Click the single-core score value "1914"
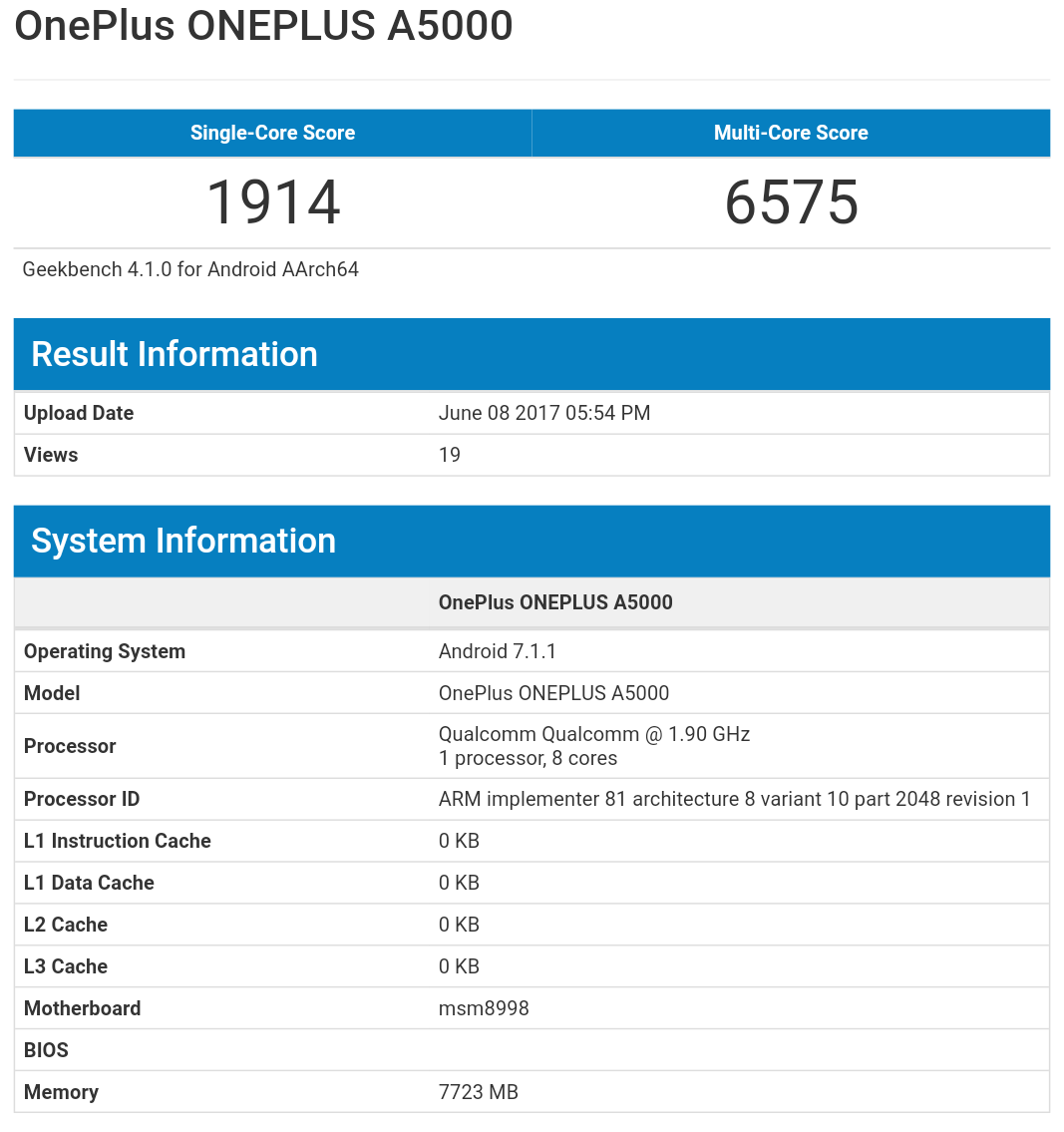 click(273, 202)
